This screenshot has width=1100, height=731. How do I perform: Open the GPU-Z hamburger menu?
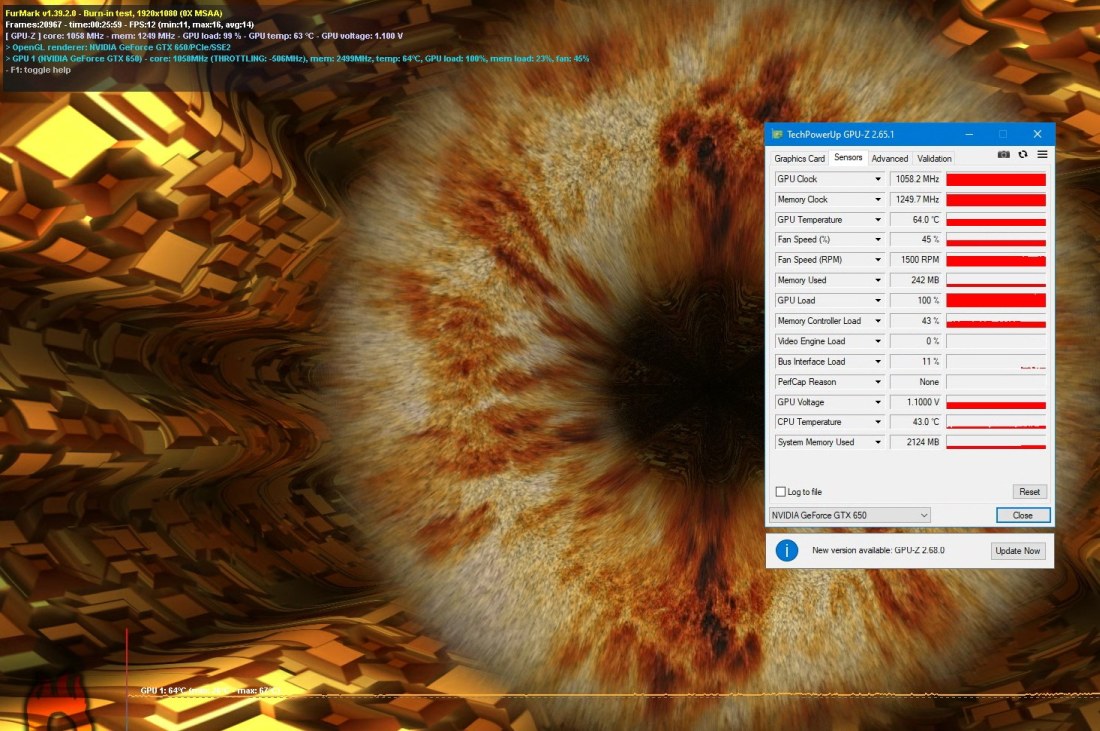[x=1042, y=155]
